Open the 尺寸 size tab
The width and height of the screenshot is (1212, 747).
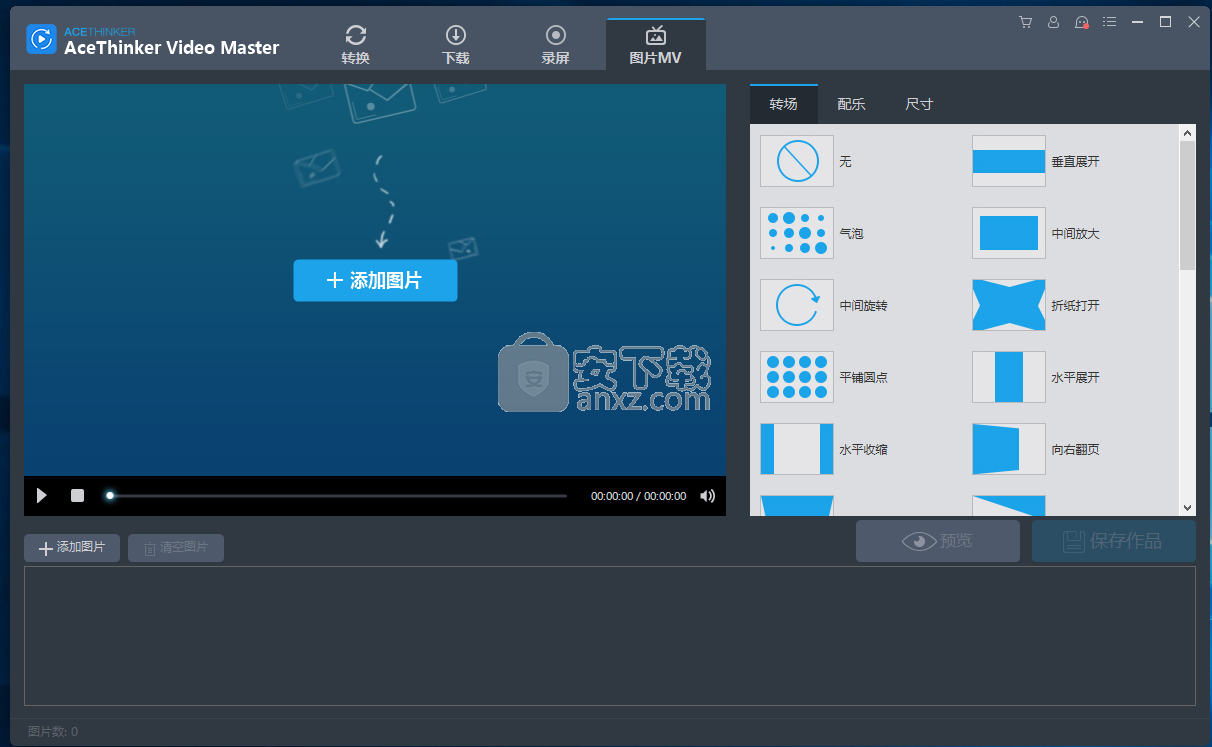919,104
